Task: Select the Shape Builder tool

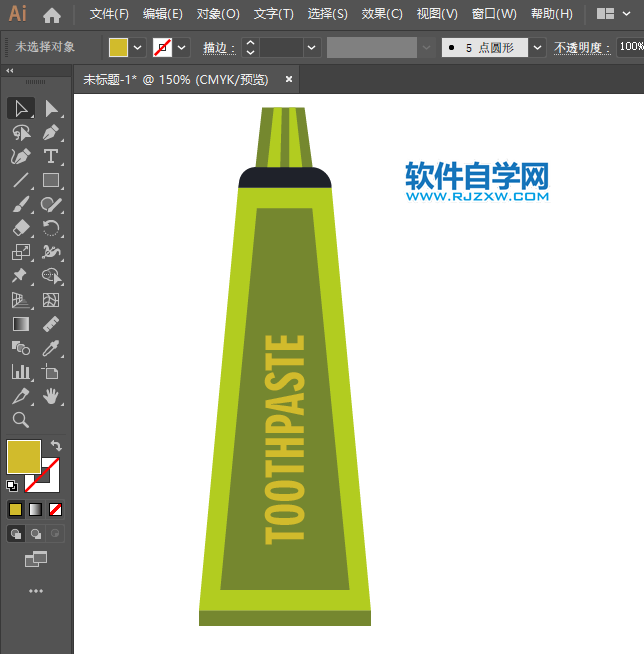Action: point(51,276)
